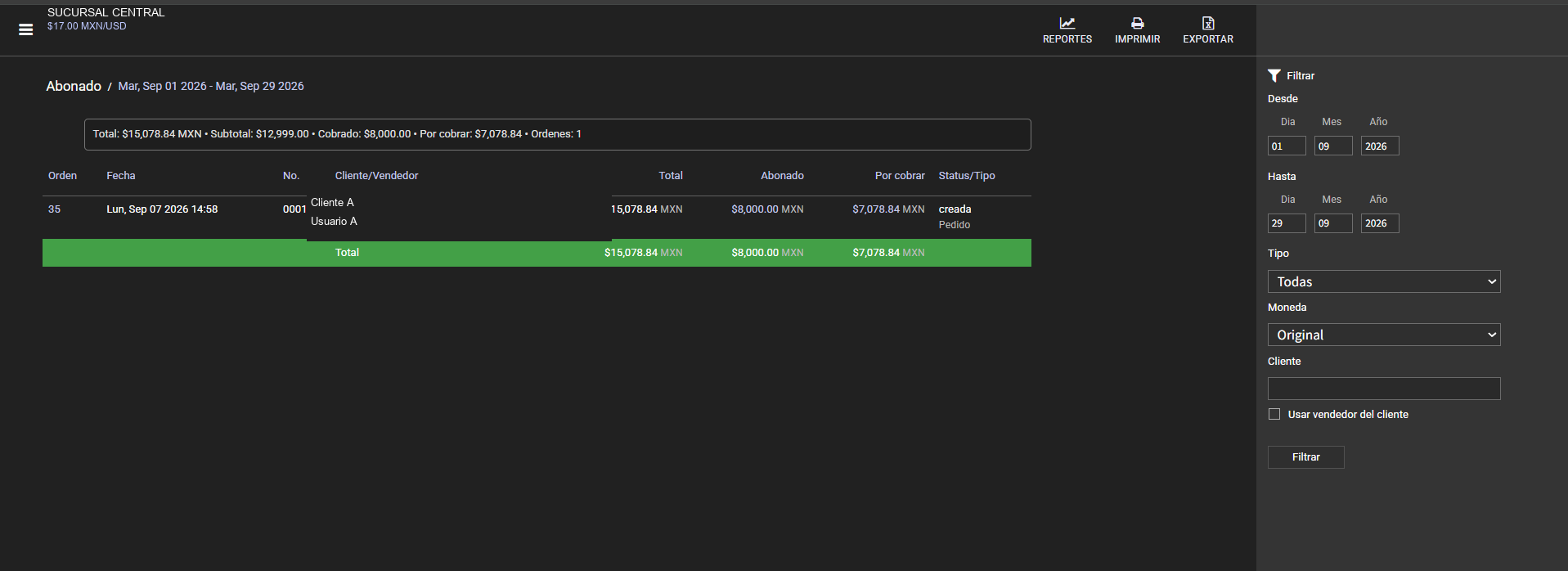Click the Abonado page title
Screen dimensions: 1568x571
tap(74, 86)
